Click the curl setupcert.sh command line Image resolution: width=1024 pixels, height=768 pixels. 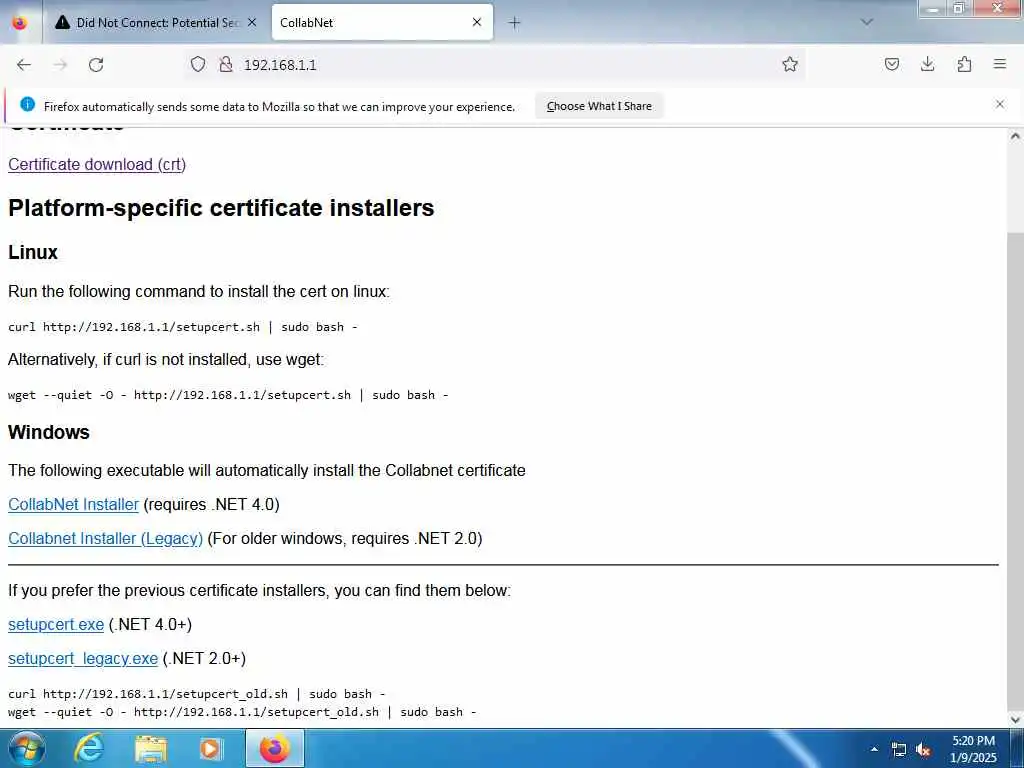tap(183, 327)
